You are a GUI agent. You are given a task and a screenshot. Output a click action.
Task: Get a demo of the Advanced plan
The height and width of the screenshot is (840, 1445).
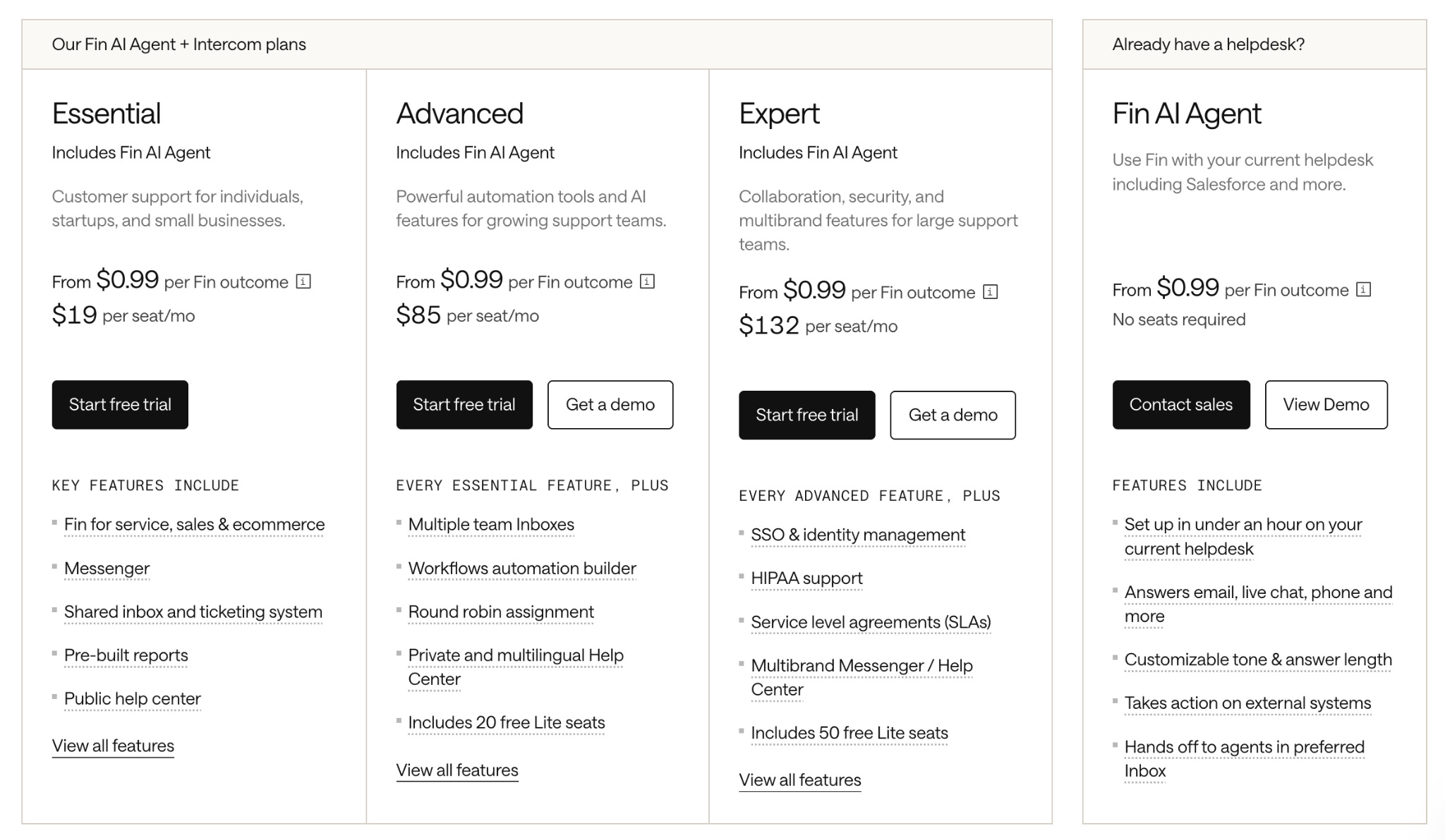pos(610,405)
